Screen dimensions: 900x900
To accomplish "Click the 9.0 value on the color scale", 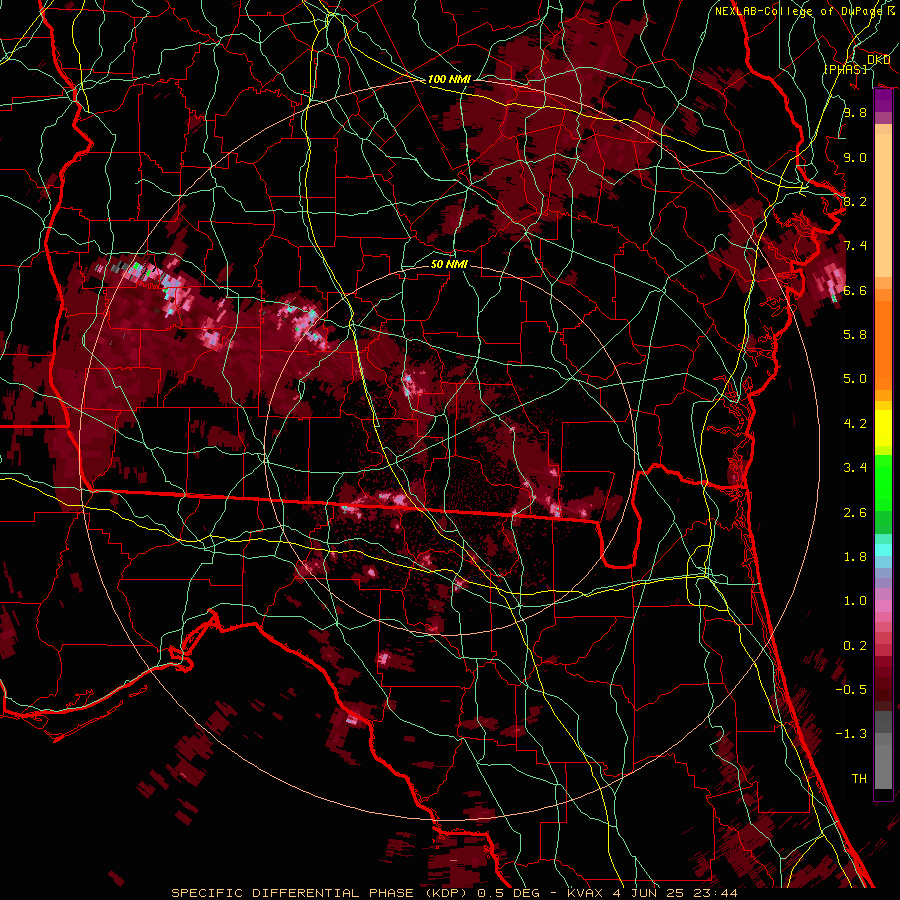I will [x=855, y=157].
